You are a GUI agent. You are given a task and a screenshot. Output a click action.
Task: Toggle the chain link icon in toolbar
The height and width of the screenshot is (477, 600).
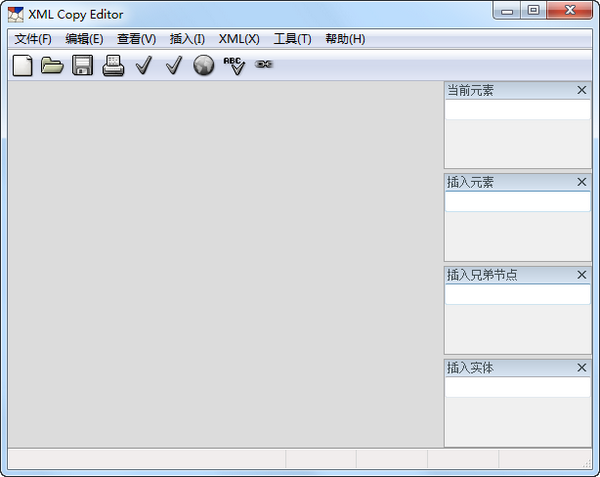pos(263,65)
